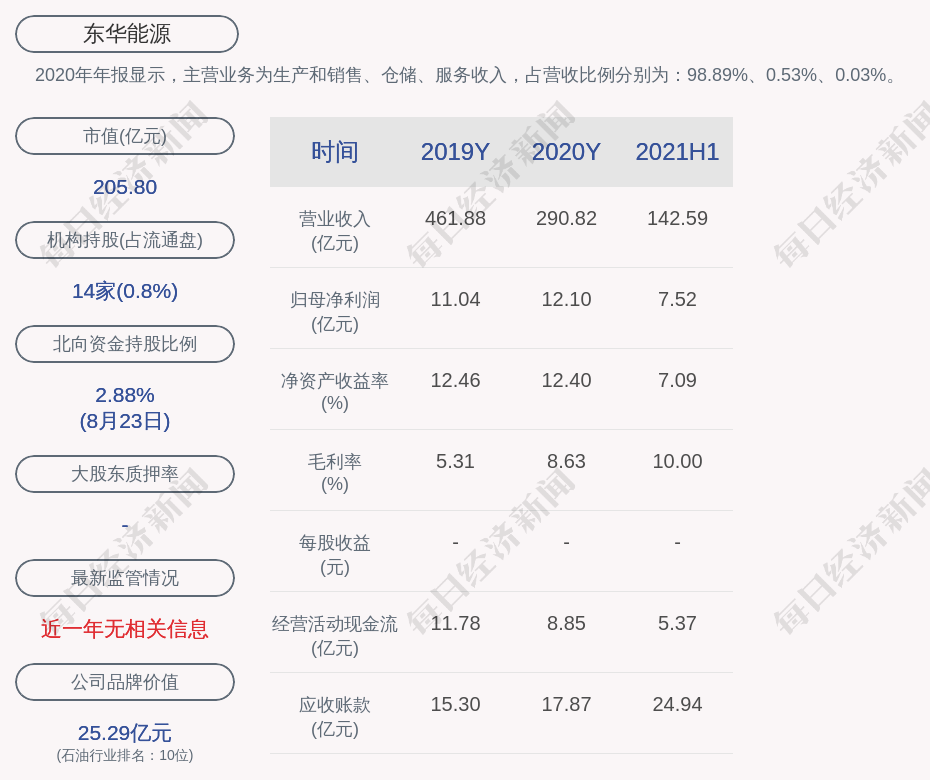Click the red 近一年无相关信息 text

(125, 629)
